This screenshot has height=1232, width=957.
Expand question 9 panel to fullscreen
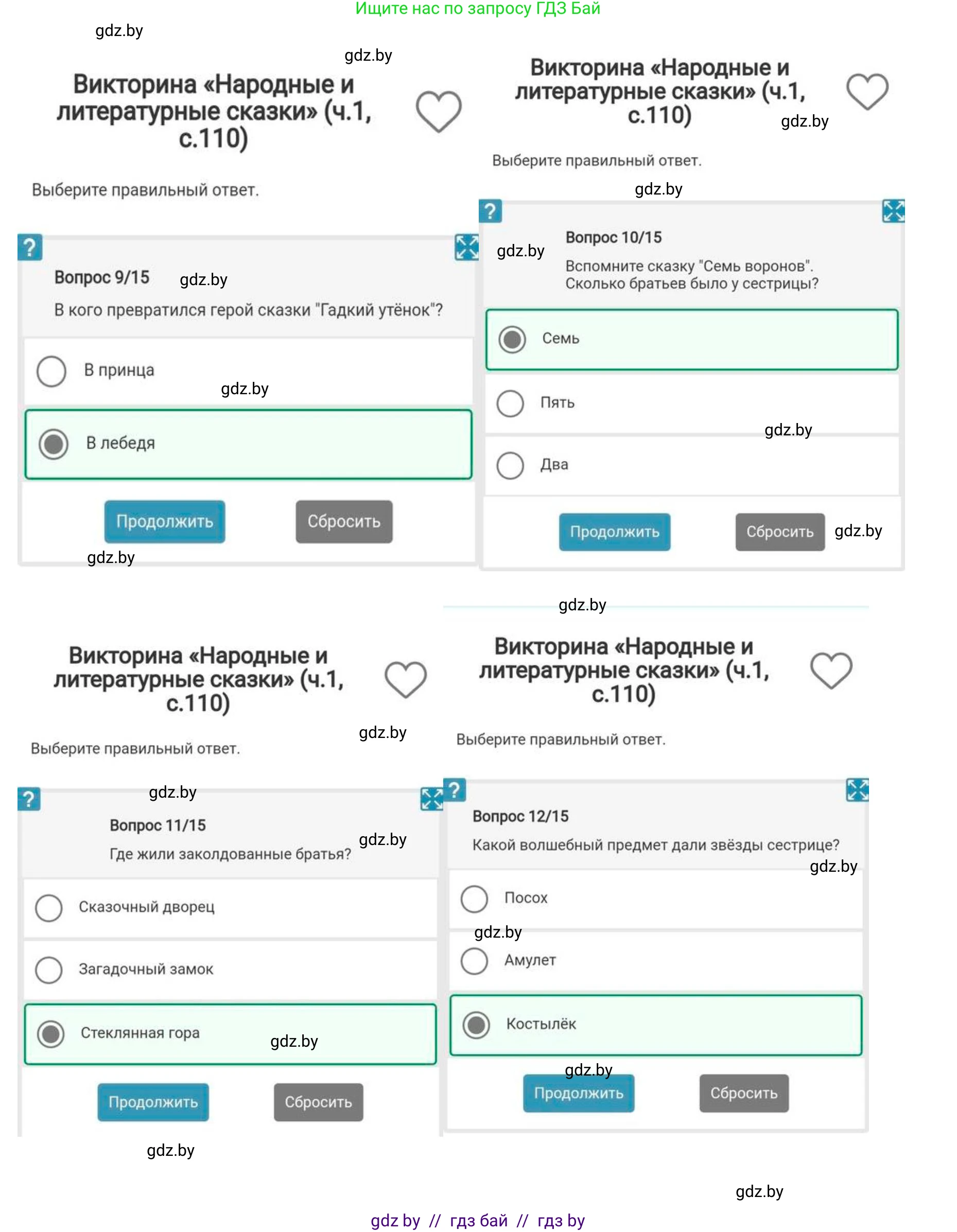466,248
